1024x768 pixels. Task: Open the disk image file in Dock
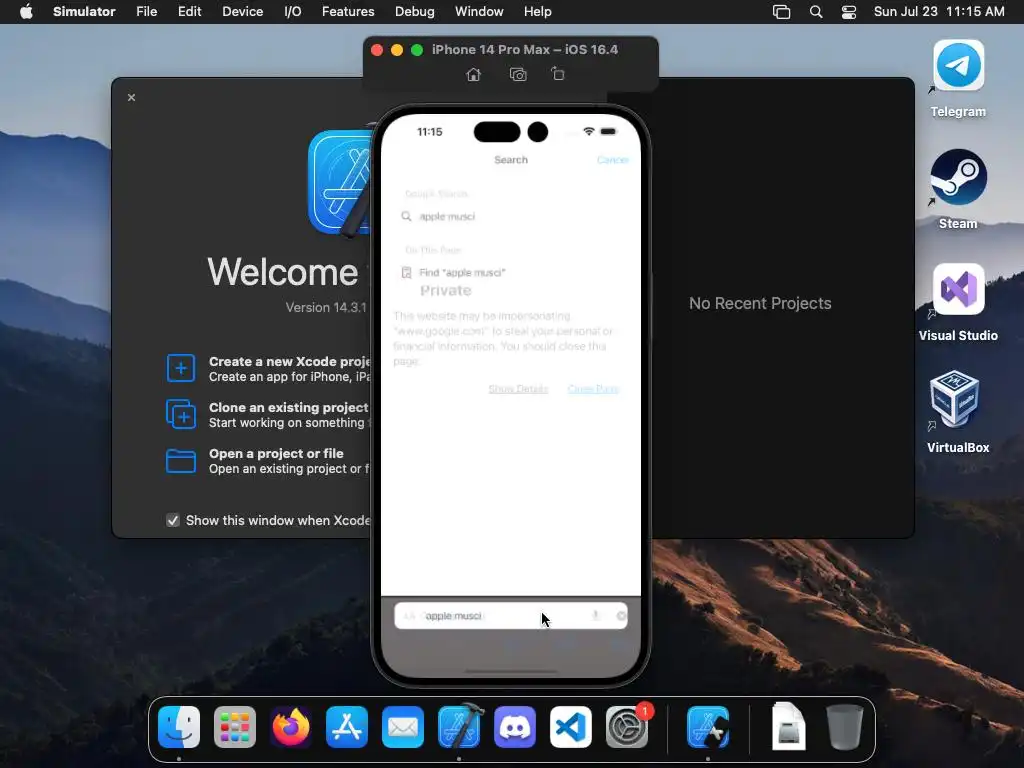(x=788, y=726)
